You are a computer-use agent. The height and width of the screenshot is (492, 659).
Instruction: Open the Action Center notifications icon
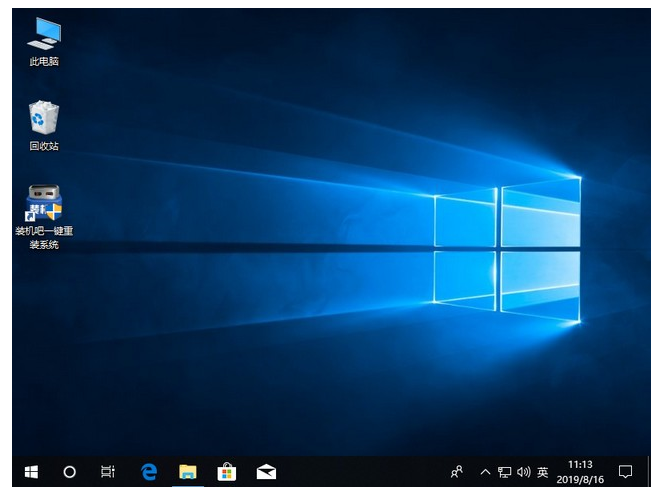[625, 471]
